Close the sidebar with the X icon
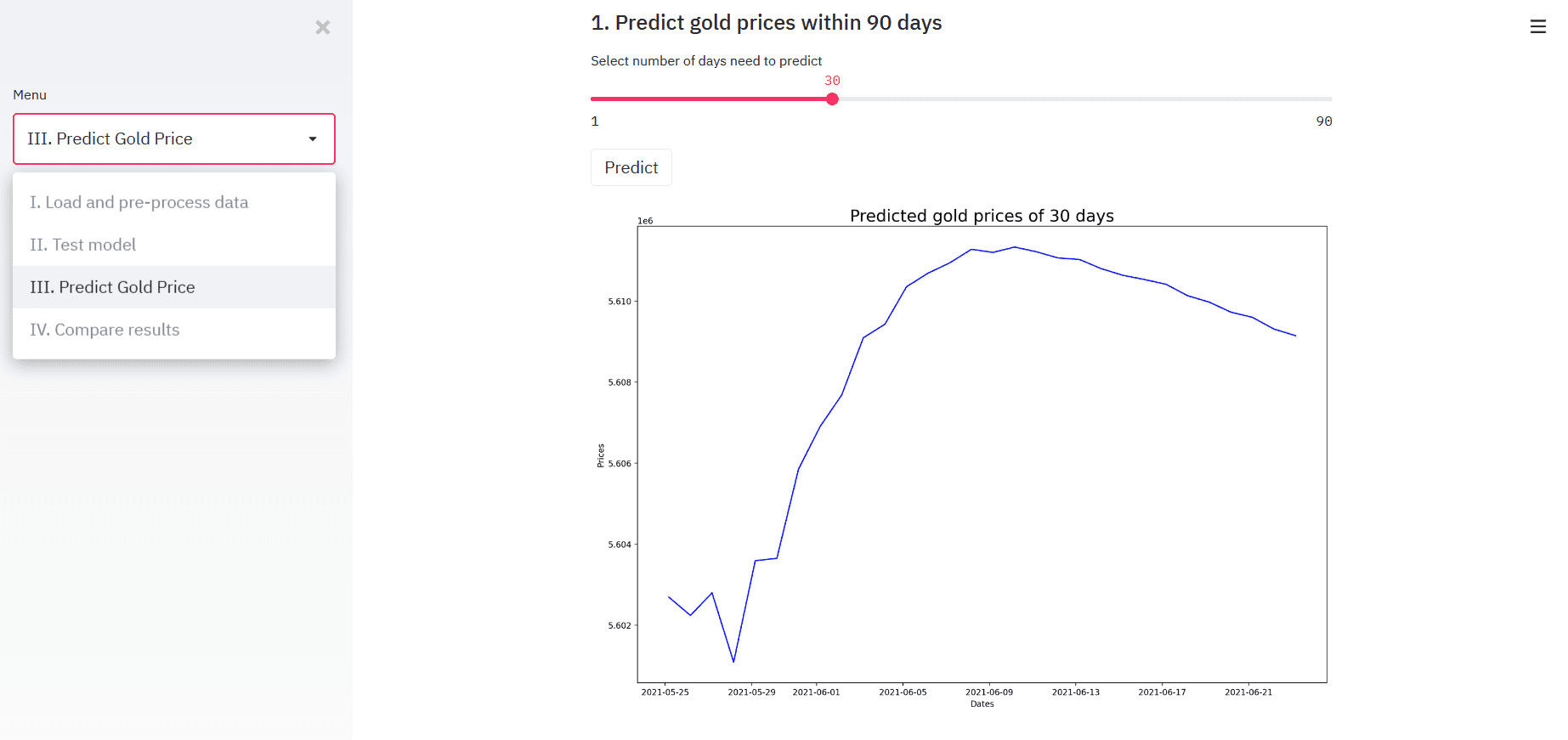Viewport: 1568px width, 740px height. coord(322,27)
